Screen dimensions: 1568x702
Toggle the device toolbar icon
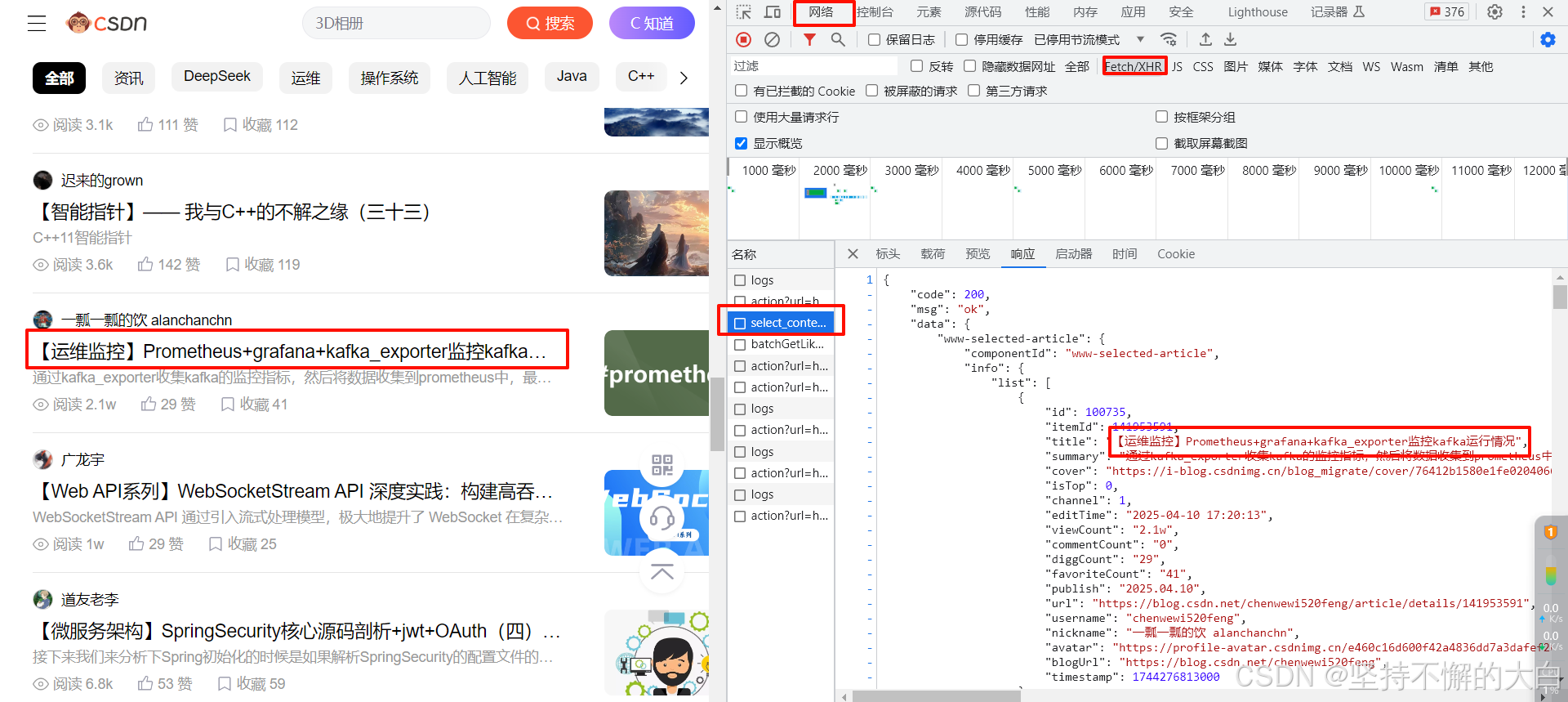[x=773, y=11]
